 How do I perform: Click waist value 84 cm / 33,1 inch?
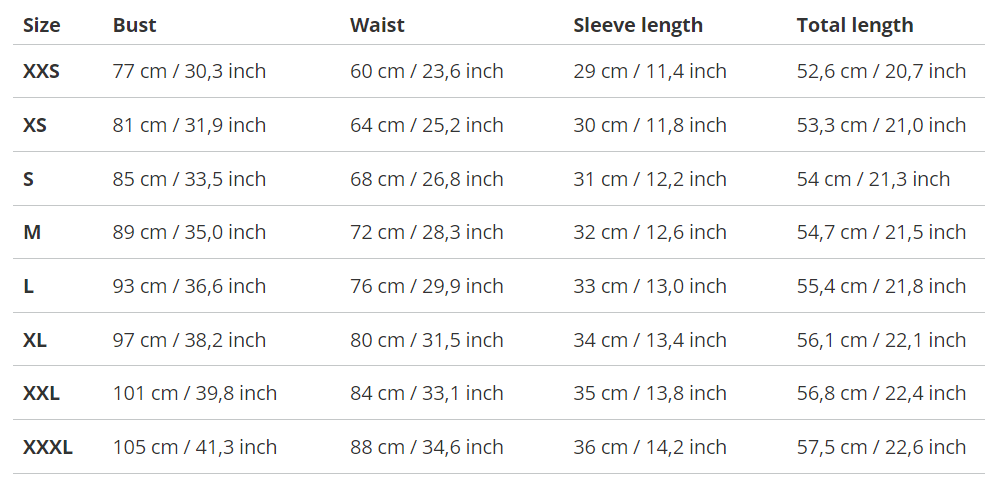[x=427, y=393]
